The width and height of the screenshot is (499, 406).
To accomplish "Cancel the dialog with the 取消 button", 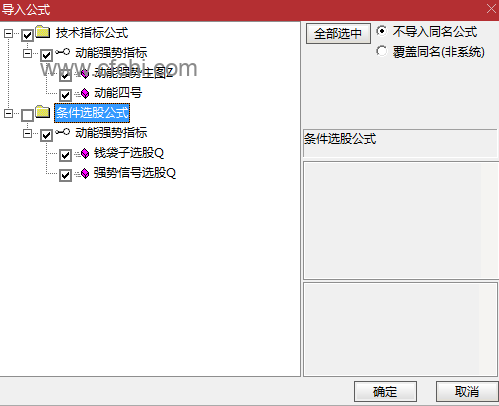I will 467,391.
